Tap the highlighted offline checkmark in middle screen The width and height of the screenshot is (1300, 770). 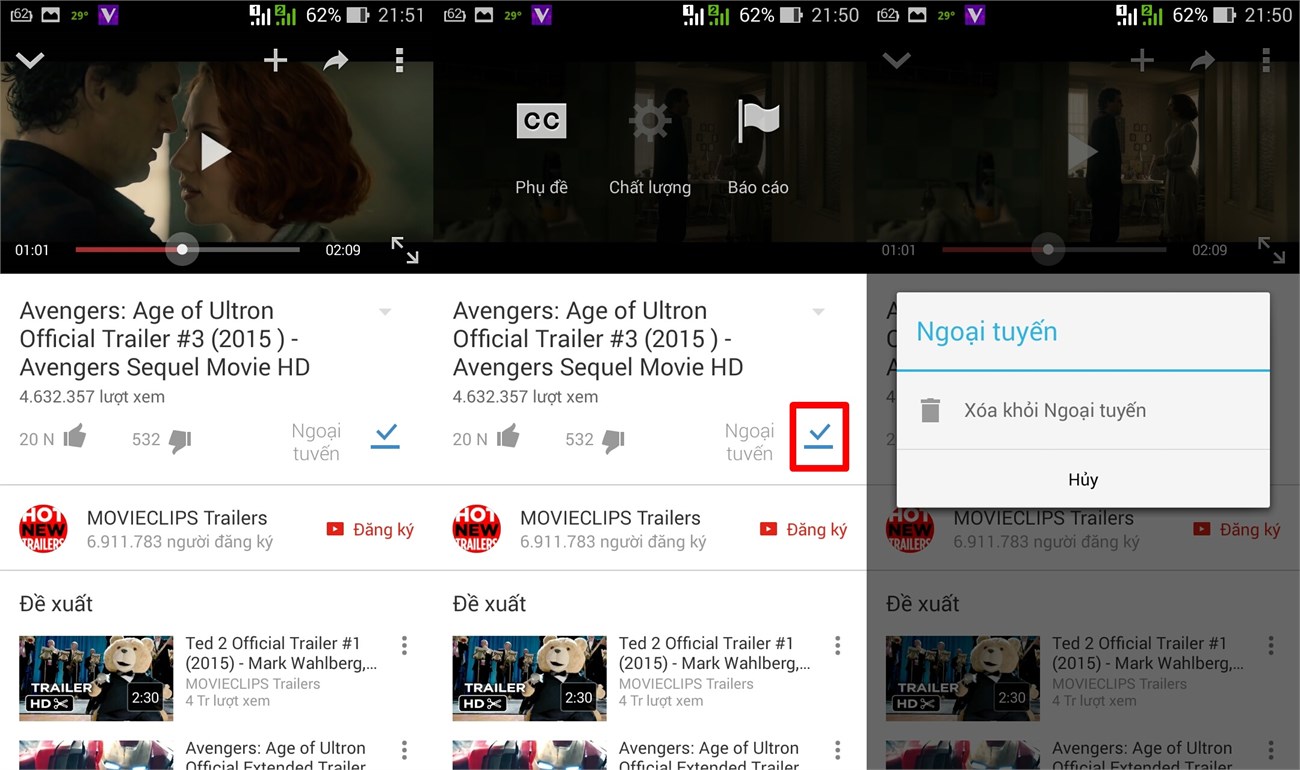[819, 436]
